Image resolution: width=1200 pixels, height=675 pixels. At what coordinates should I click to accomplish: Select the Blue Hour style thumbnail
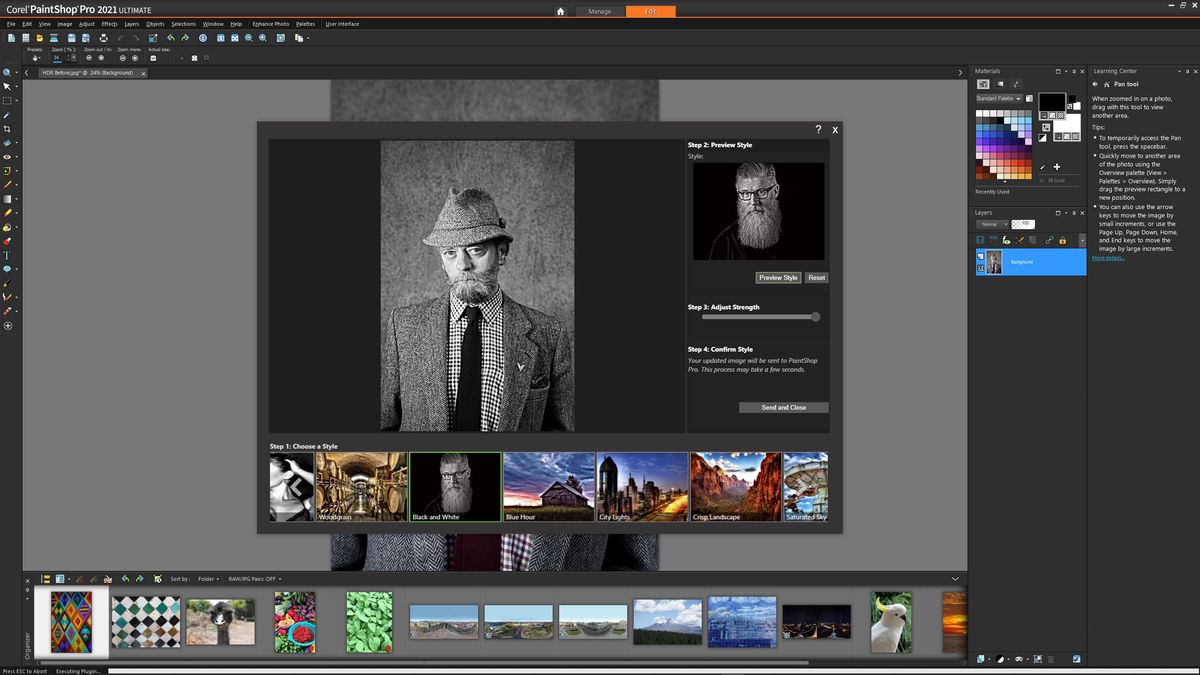[x=548, y=485]
